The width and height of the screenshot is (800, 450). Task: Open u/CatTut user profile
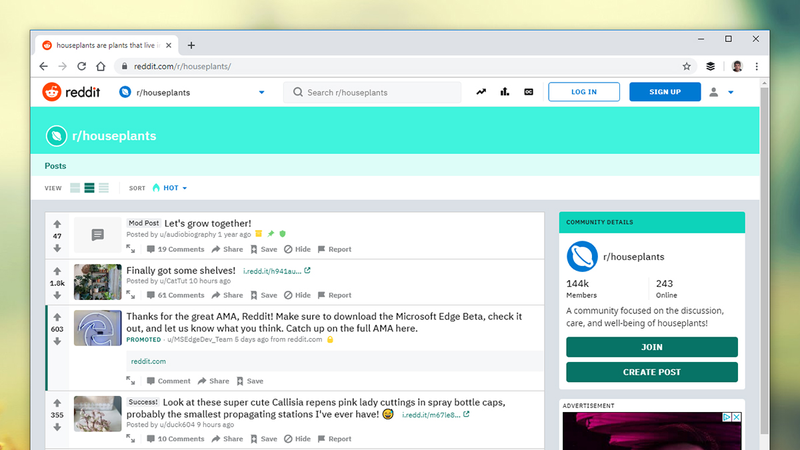coord(173,281)
